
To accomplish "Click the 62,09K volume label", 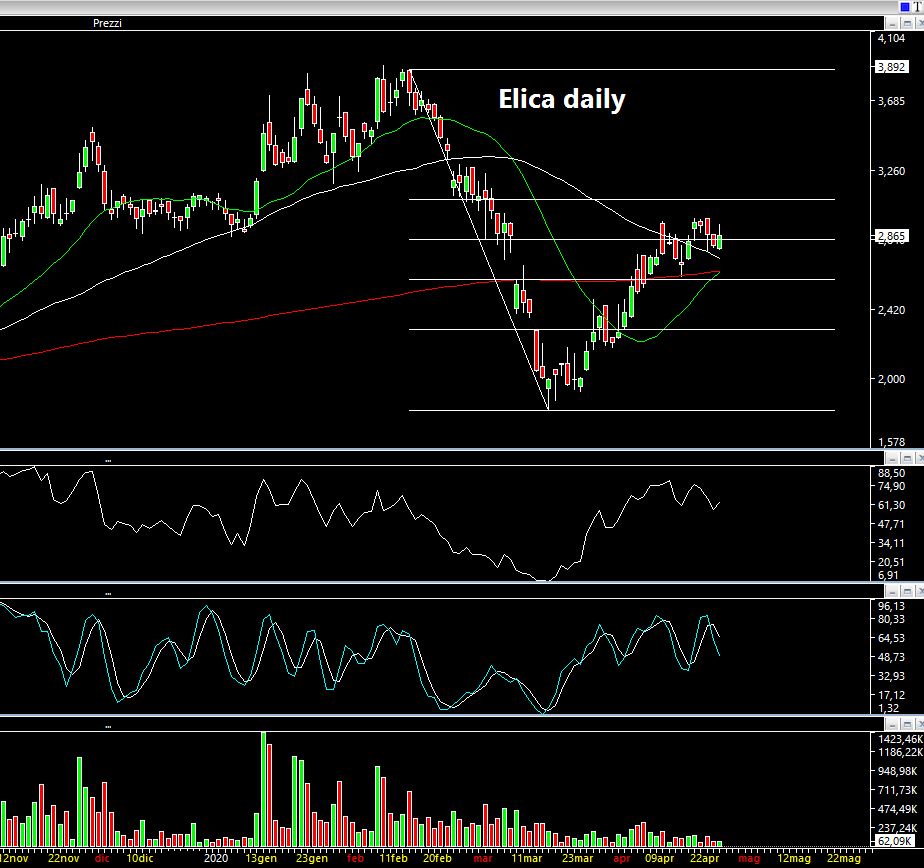I will [897, 841].
